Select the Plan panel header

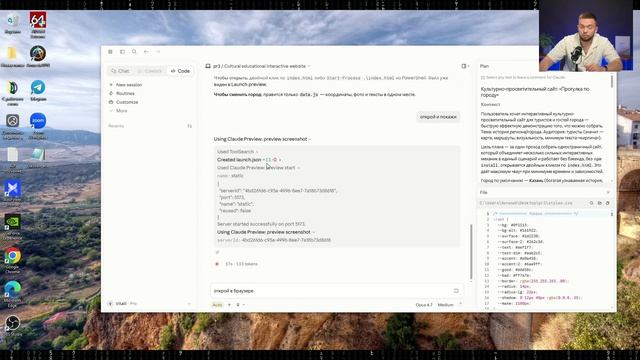tap(484, 66)
